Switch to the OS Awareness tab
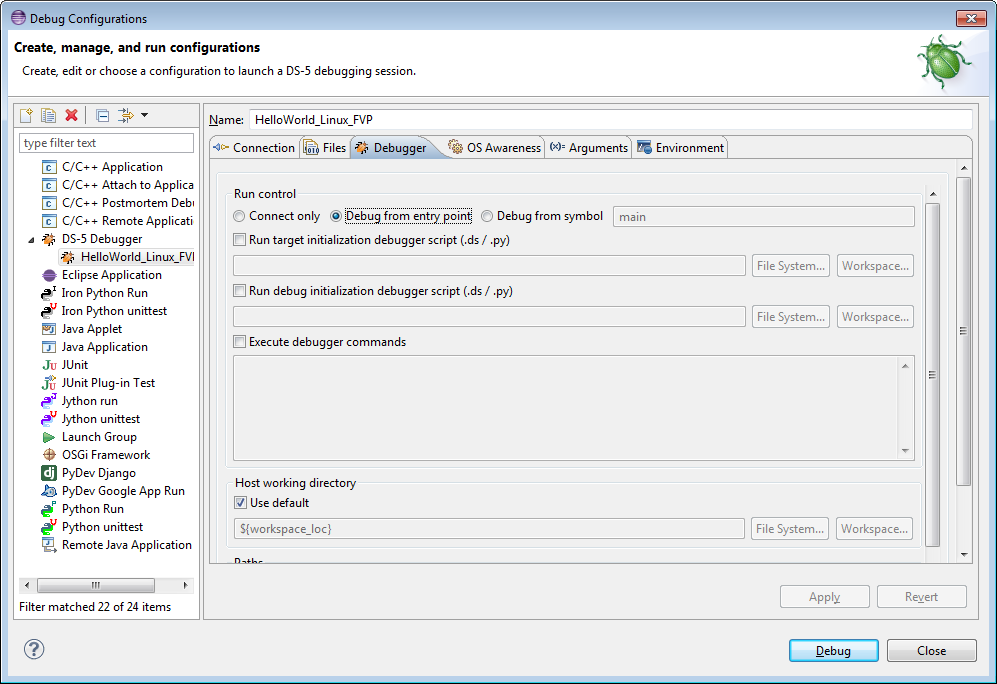 click(495, 148)
